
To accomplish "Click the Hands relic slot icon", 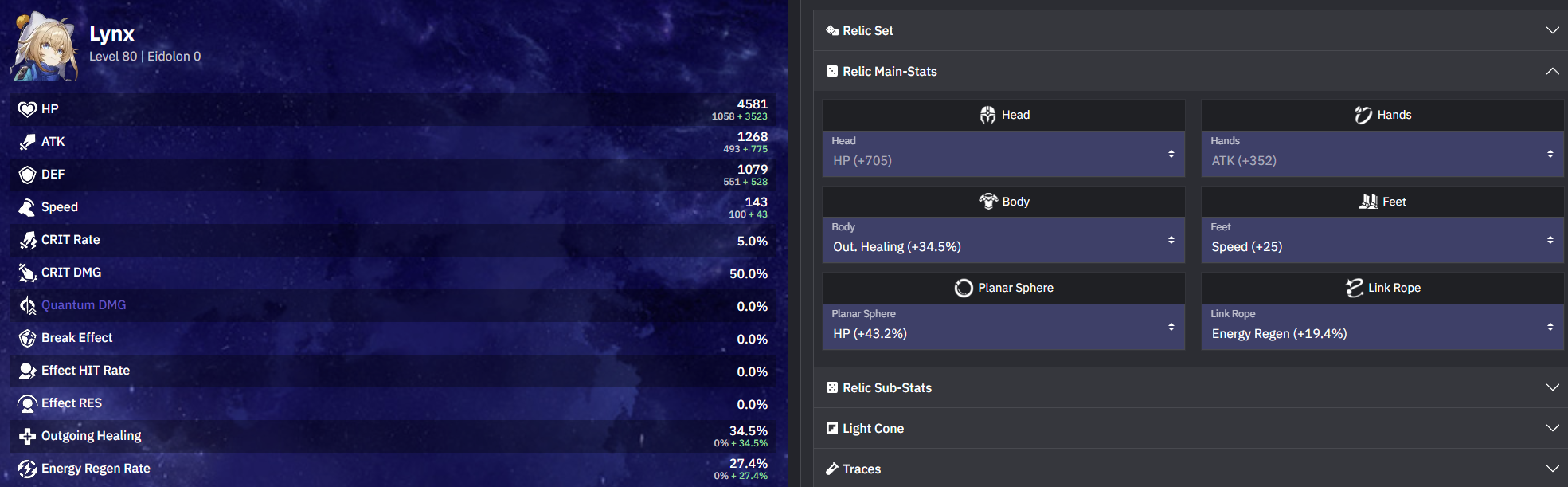I will [x=1363, y=114].
